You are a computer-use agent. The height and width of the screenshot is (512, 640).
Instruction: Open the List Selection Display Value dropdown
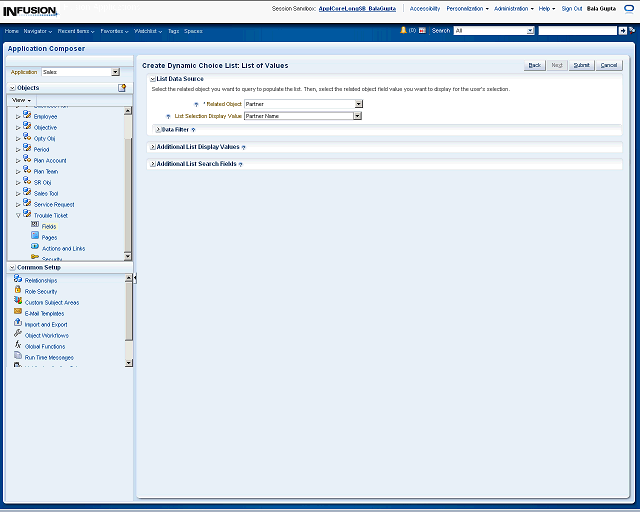(358, 116)
